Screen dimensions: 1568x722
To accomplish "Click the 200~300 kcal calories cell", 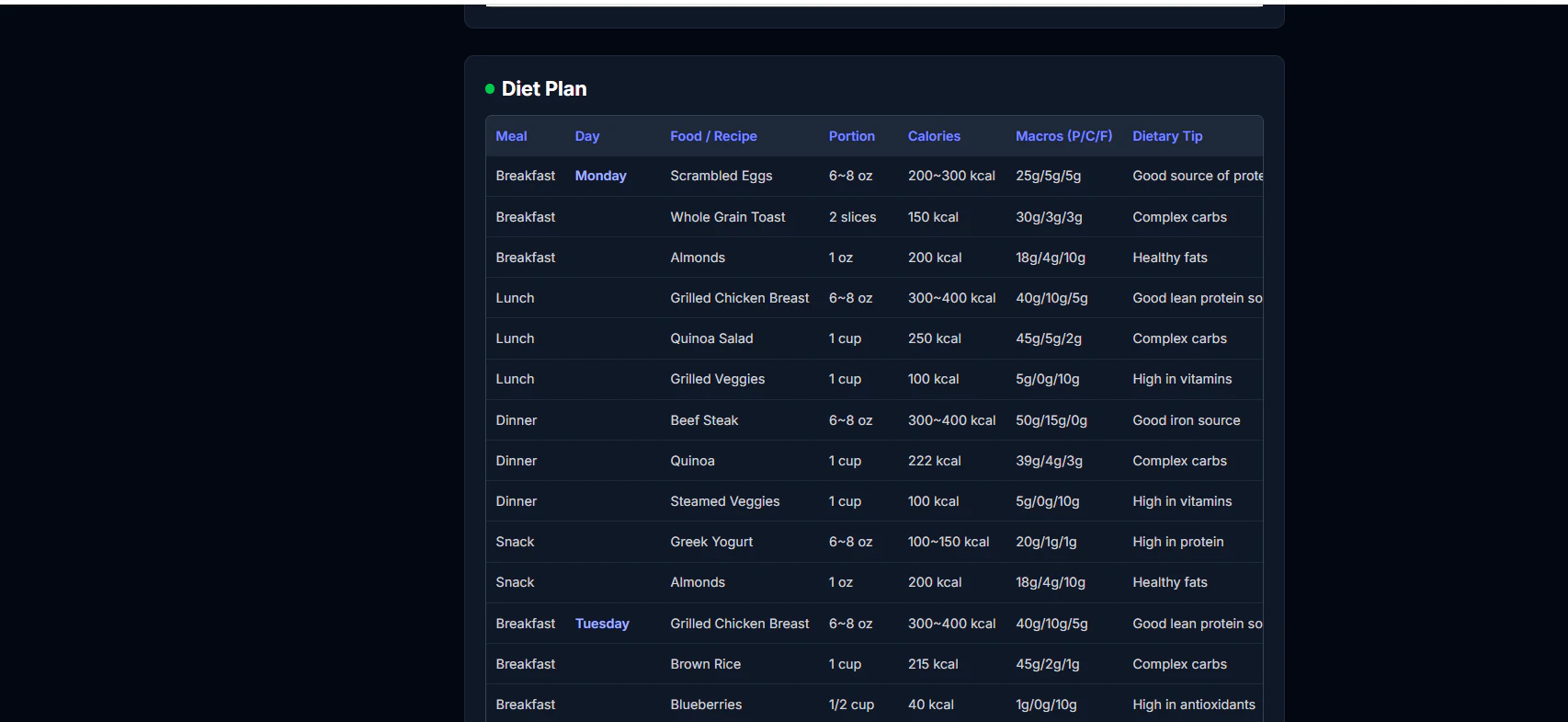I will [x=951, y=176].
